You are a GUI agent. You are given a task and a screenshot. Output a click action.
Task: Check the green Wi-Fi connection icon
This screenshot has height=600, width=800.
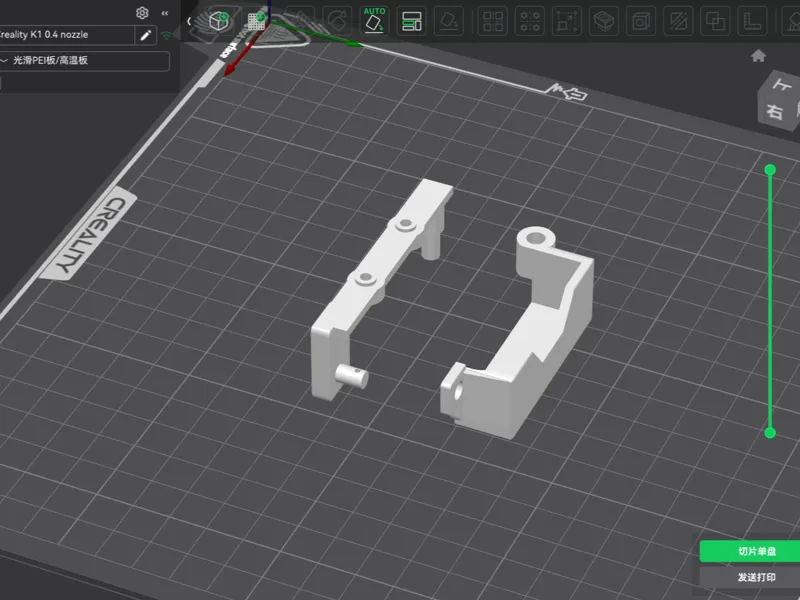tap(166, 36)
